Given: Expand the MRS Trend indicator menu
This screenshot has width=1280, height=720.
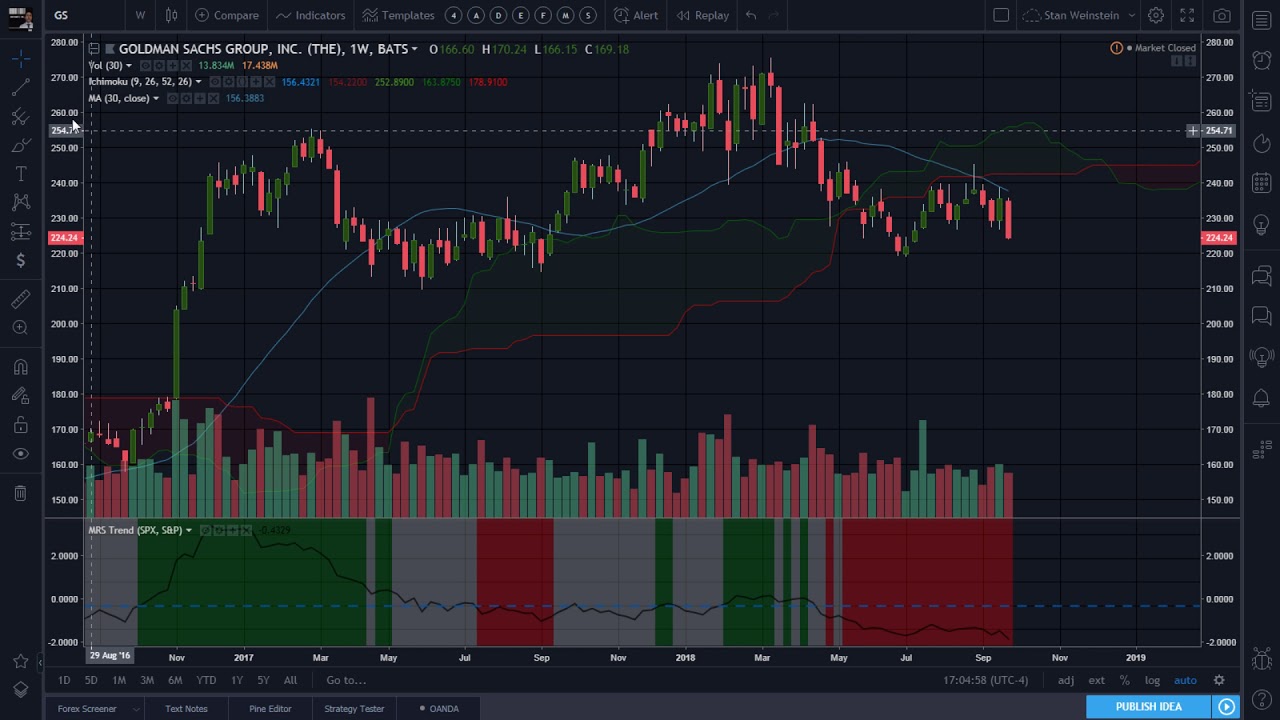Looking at the screenshot, I should coord(188,530).
